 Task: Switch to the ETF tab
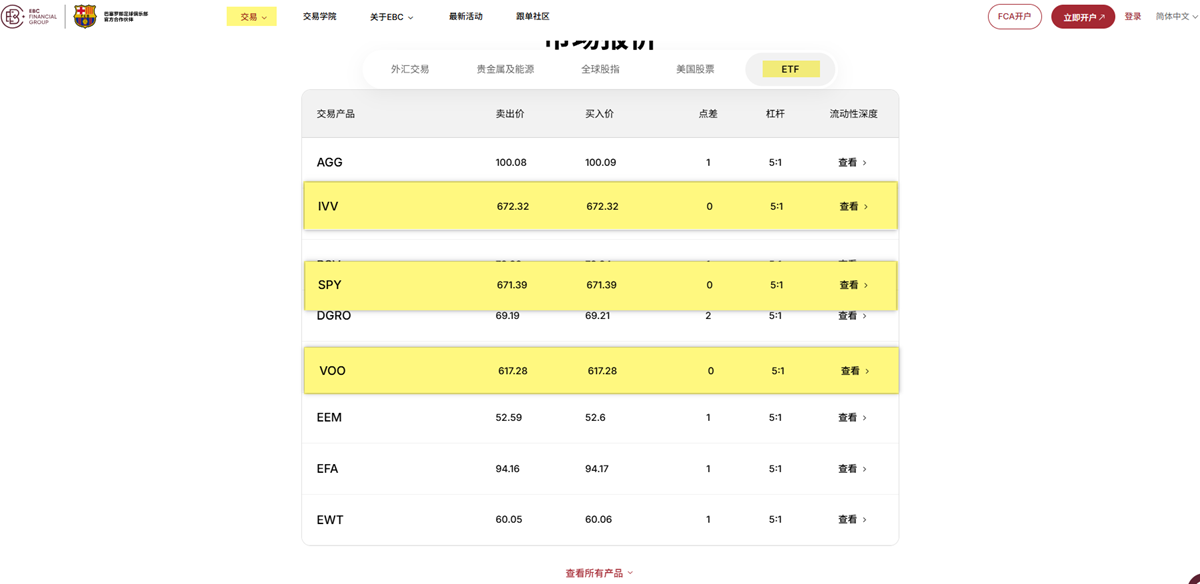pos(790,69)
